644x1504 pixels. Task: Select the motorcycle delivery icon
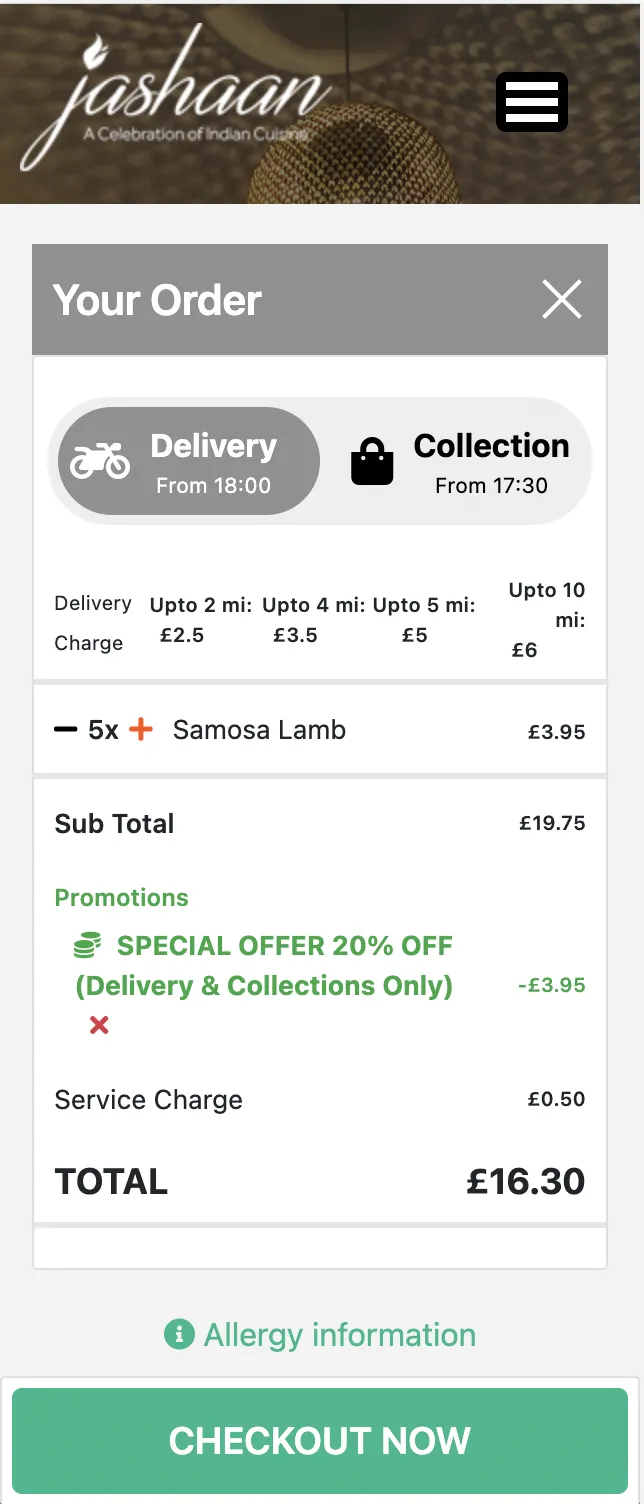97,459
